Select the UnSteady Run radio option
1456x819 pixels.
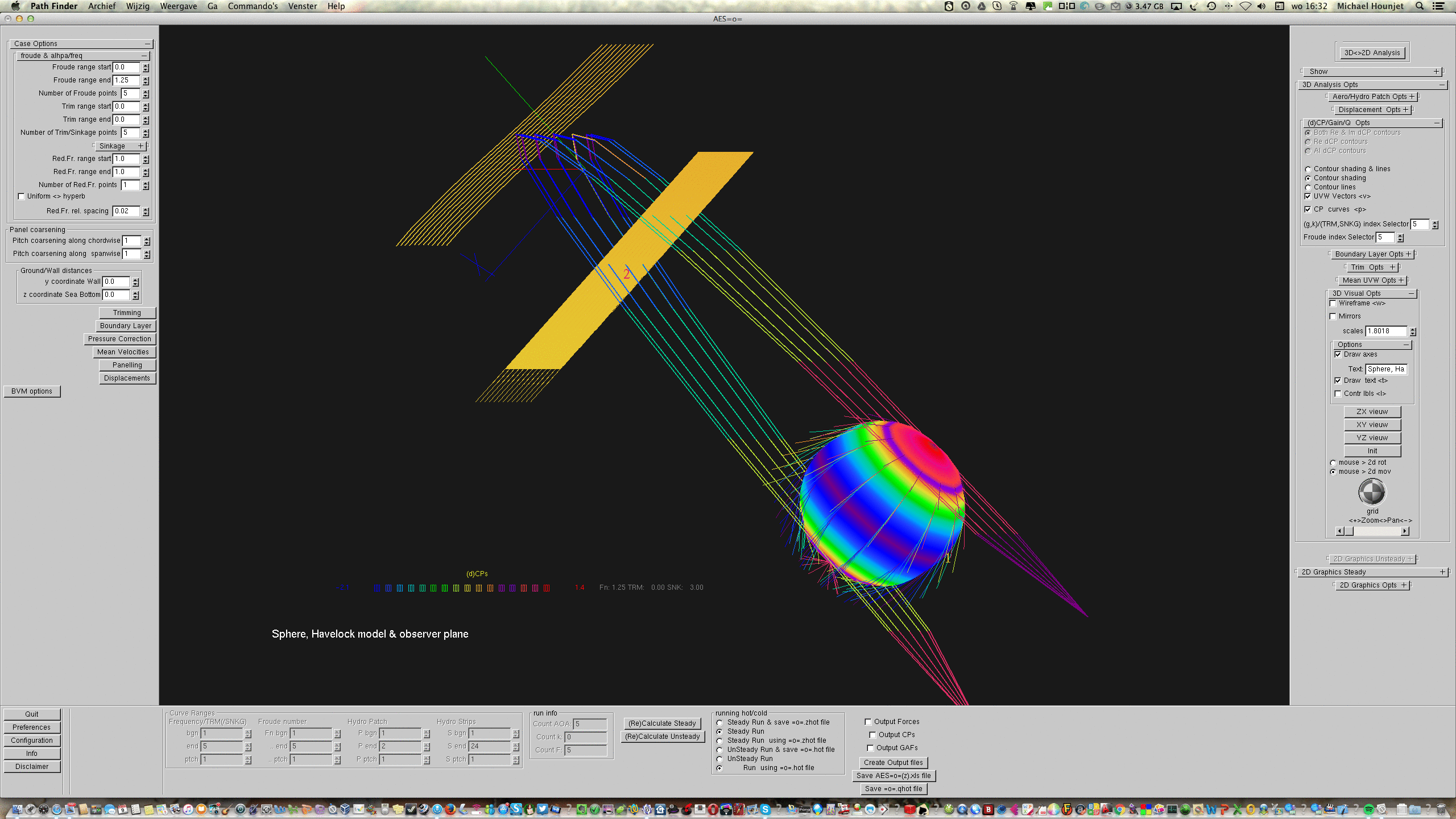click(719, 759)
